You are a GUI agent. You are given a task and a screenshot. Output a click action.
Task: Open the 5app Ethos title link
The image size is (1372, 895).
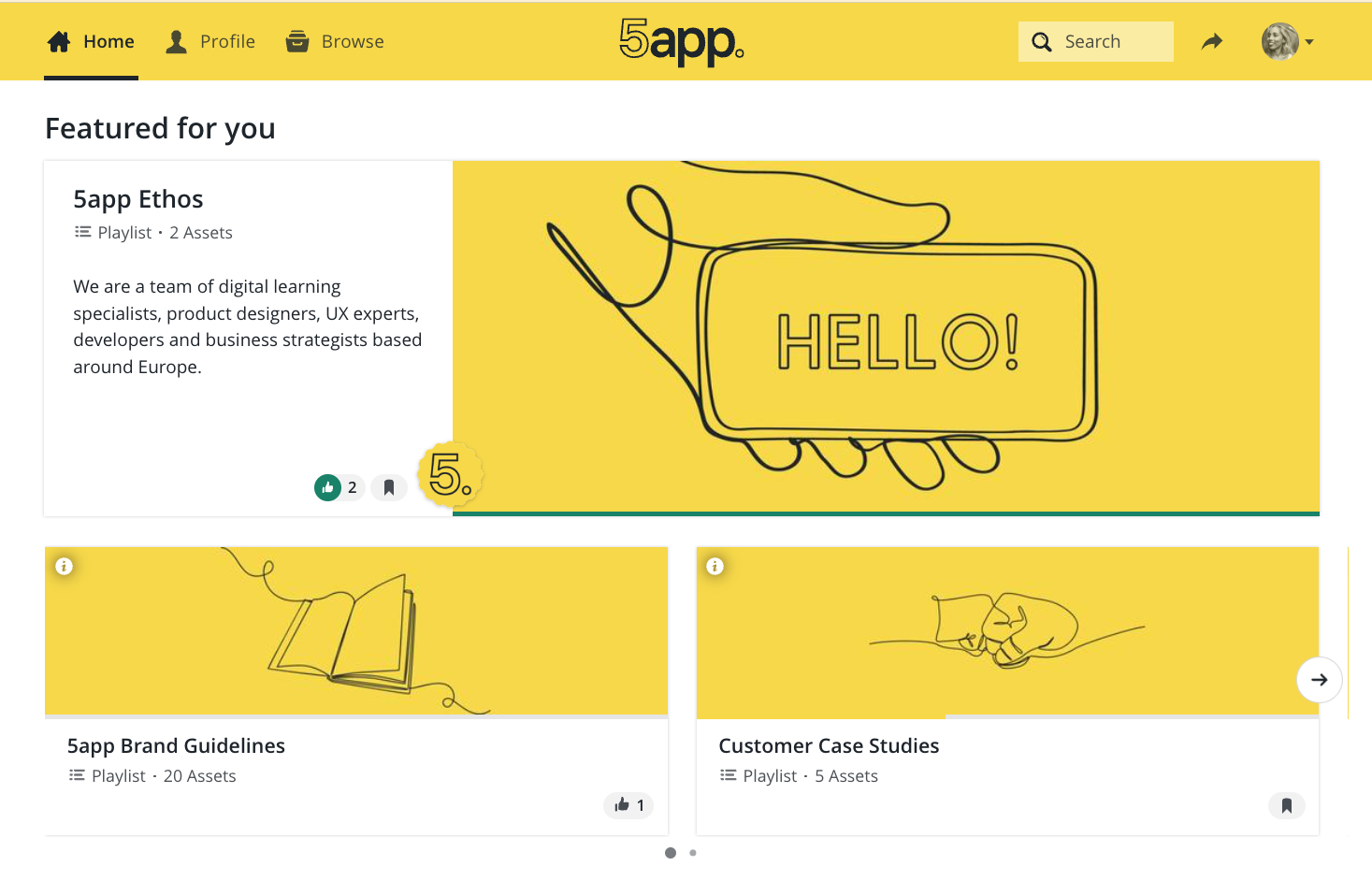[x=138, y=199]
